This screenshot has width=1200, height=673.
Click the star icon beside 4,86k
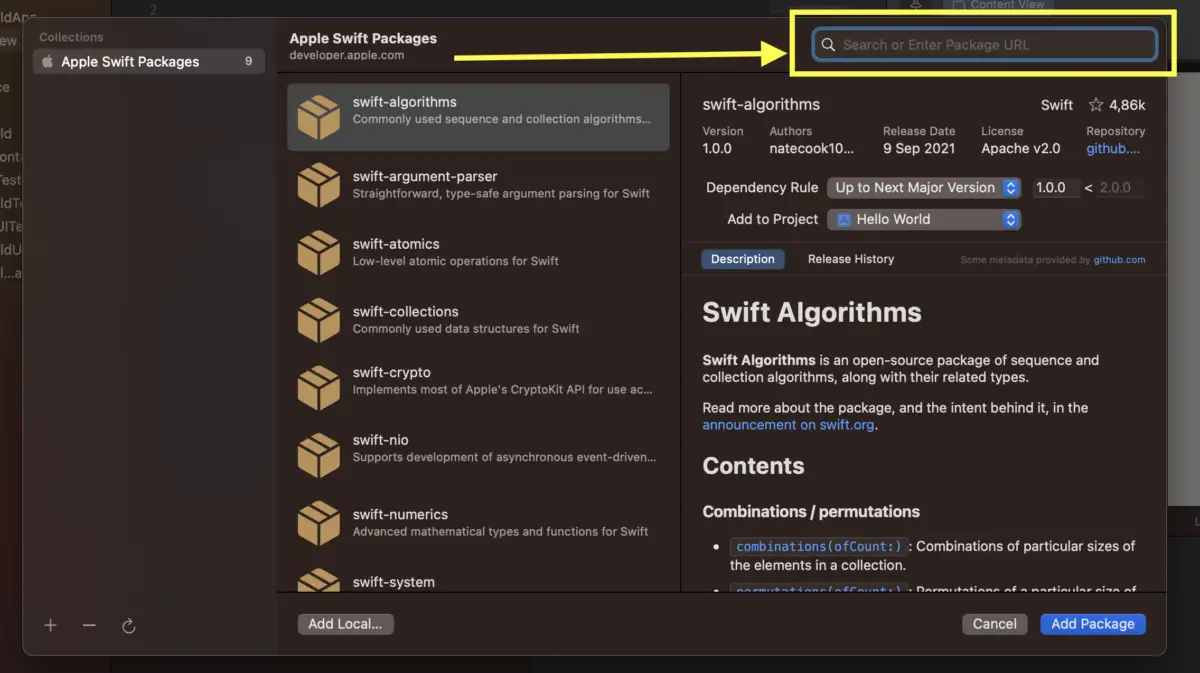[1096, 105]
